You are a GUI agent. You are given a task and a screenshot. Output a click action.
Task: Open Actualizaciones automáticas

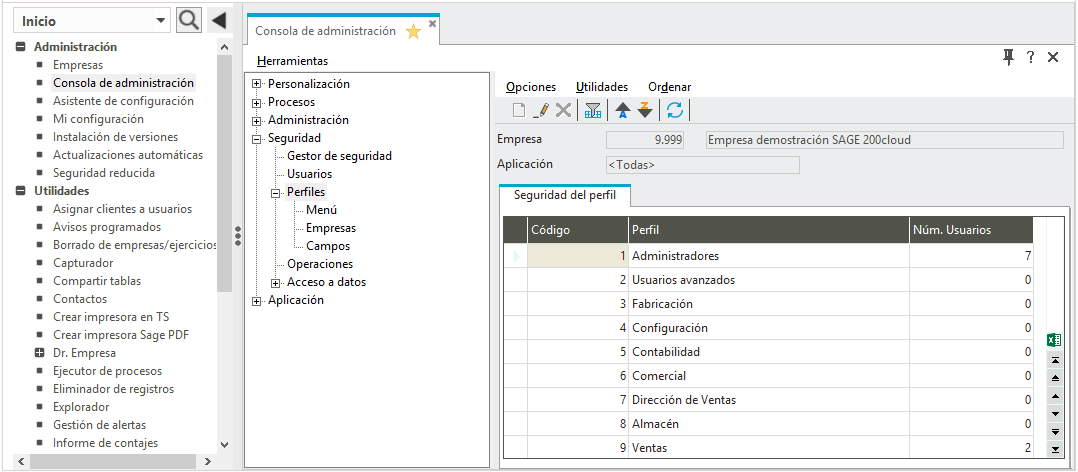128,155
